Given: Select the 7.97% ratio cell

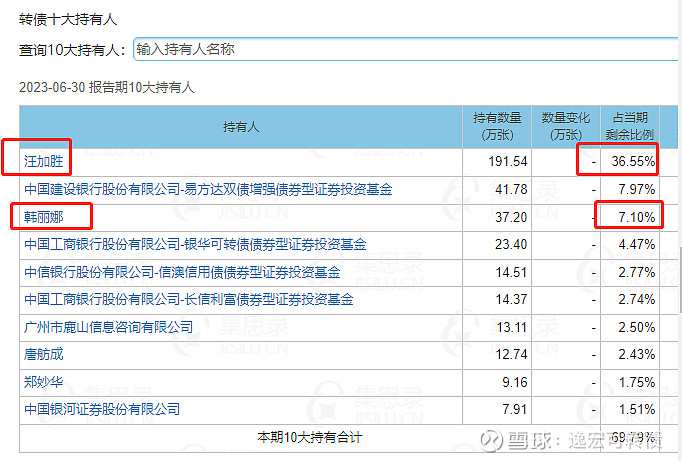Looking at the screenshot, I should [630, 190].
